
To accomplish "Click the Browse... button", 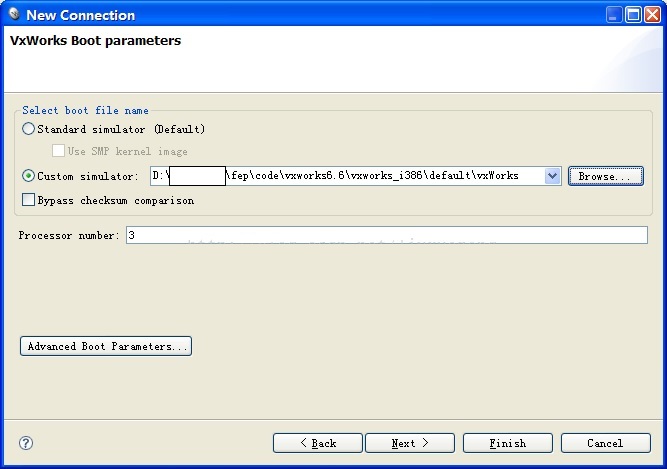I will click(606, 176).
